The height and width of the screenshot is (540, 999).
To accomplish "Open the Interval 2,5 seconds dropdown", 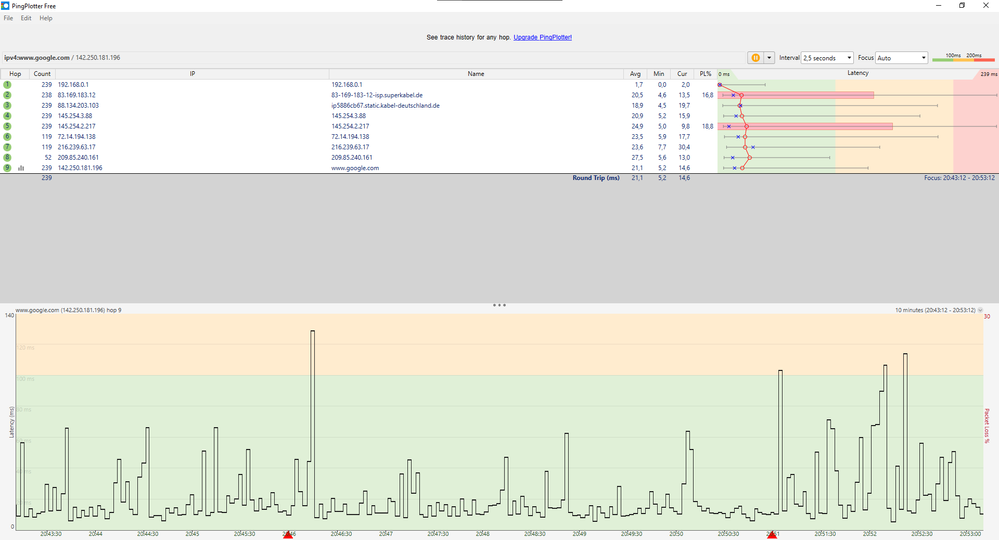I will [827, 57].
